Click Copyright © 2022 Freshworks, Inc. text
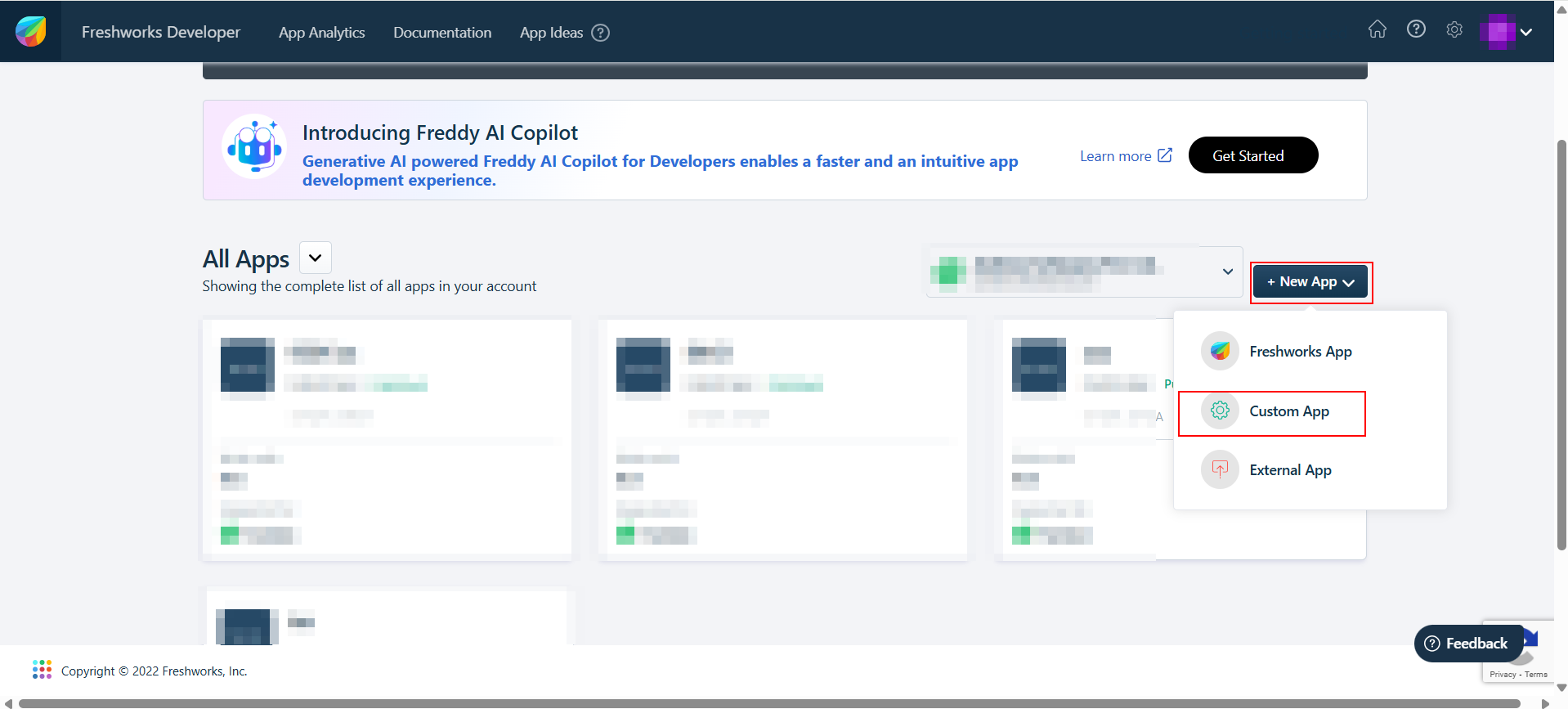Image resolution: width=1568 pixels, height=709 pixels. pos(154,671)
